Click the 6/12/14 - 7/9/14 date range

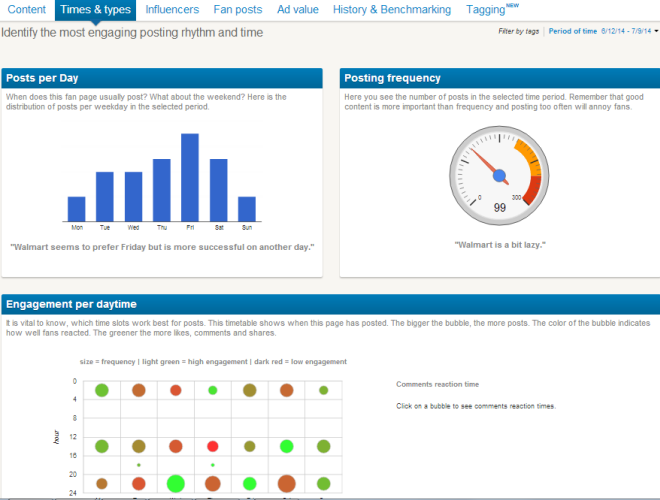pos(624,32)
